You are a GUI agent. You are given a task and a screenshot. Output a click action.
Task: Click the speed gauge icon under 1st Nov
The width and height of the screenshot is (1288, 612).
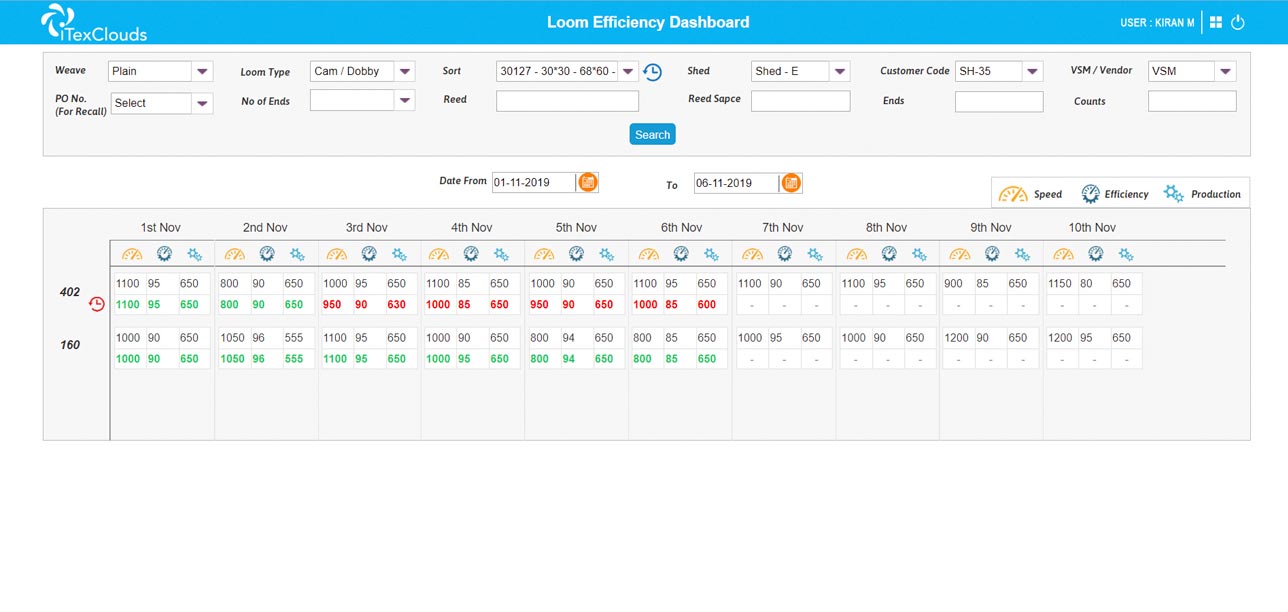coord(132,255)
